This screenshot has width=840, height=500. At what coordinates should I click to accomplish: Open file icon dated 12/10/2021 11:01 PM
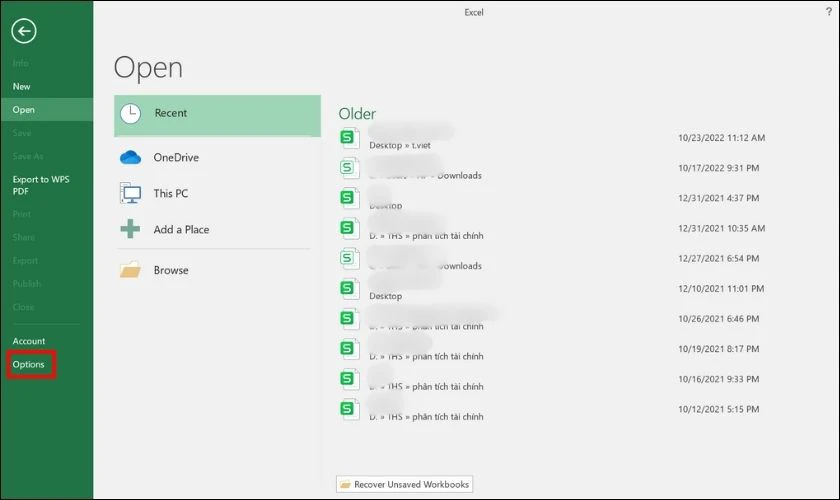[x=349, y=288]
